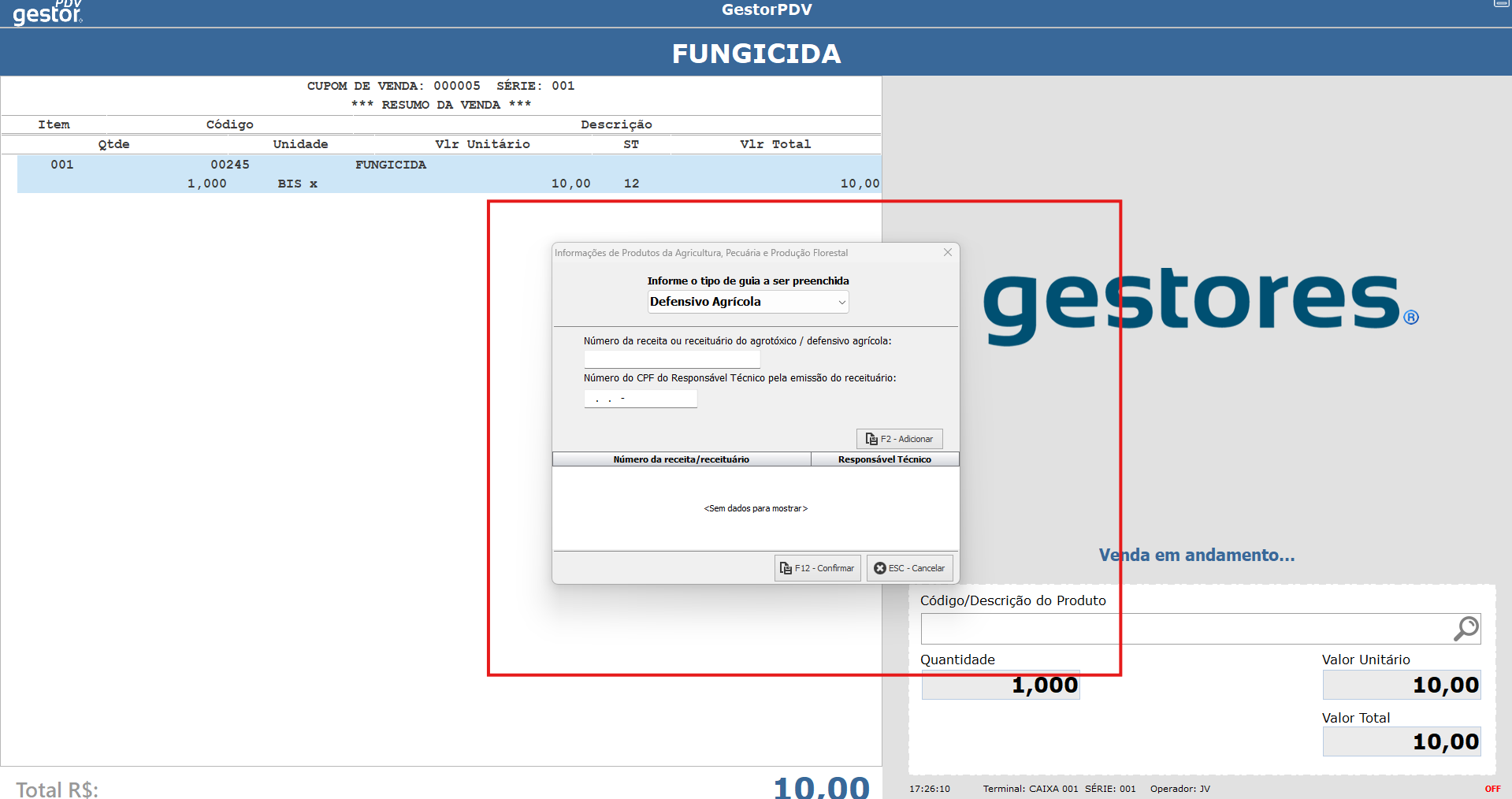Viewport: 1512px width, 799px height.
Task: Click the Valor Unitário field
Action: 1401,686
